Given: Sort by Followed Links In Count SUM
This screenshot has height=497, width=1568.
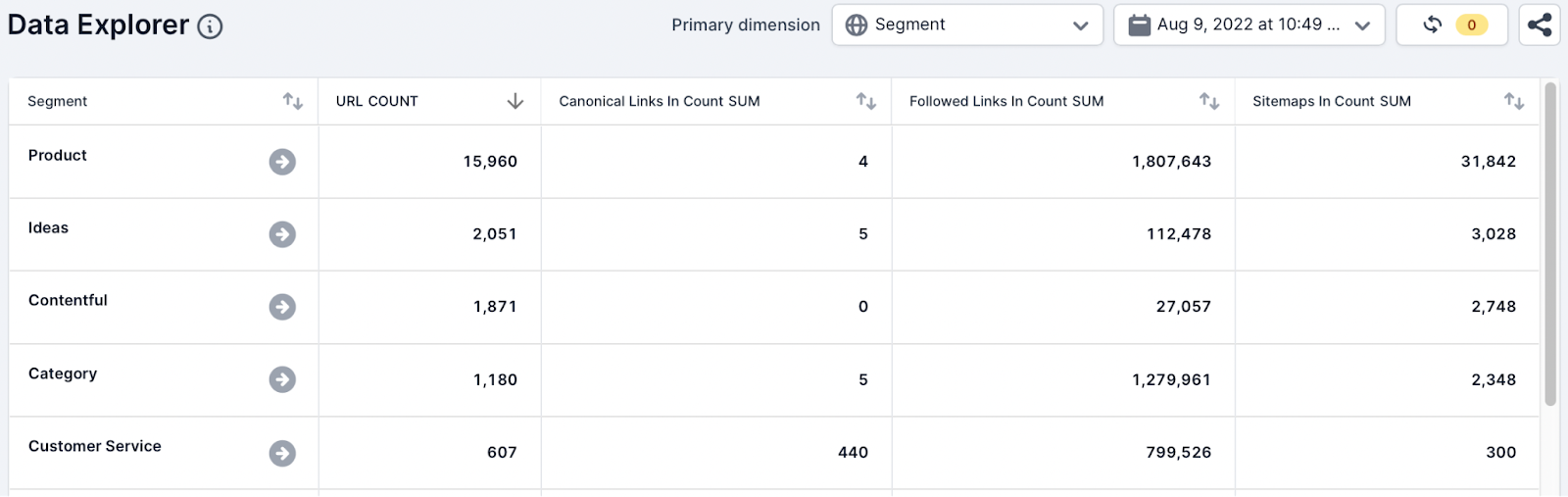Looking at the screenshot, I should pos(1209,101).
